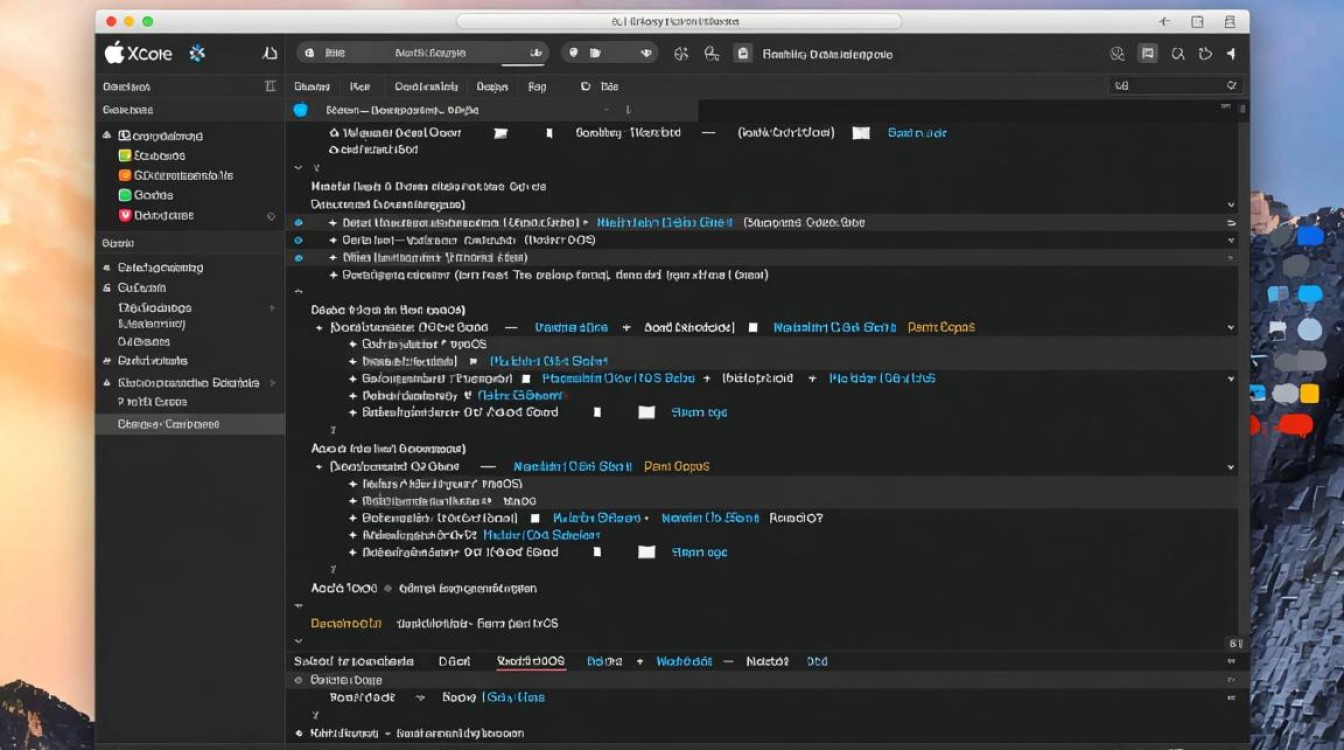This screenshot has height=750, width=1344.
Task: Select the first tab in the editor tab row
Action: [x=312, y=87]
